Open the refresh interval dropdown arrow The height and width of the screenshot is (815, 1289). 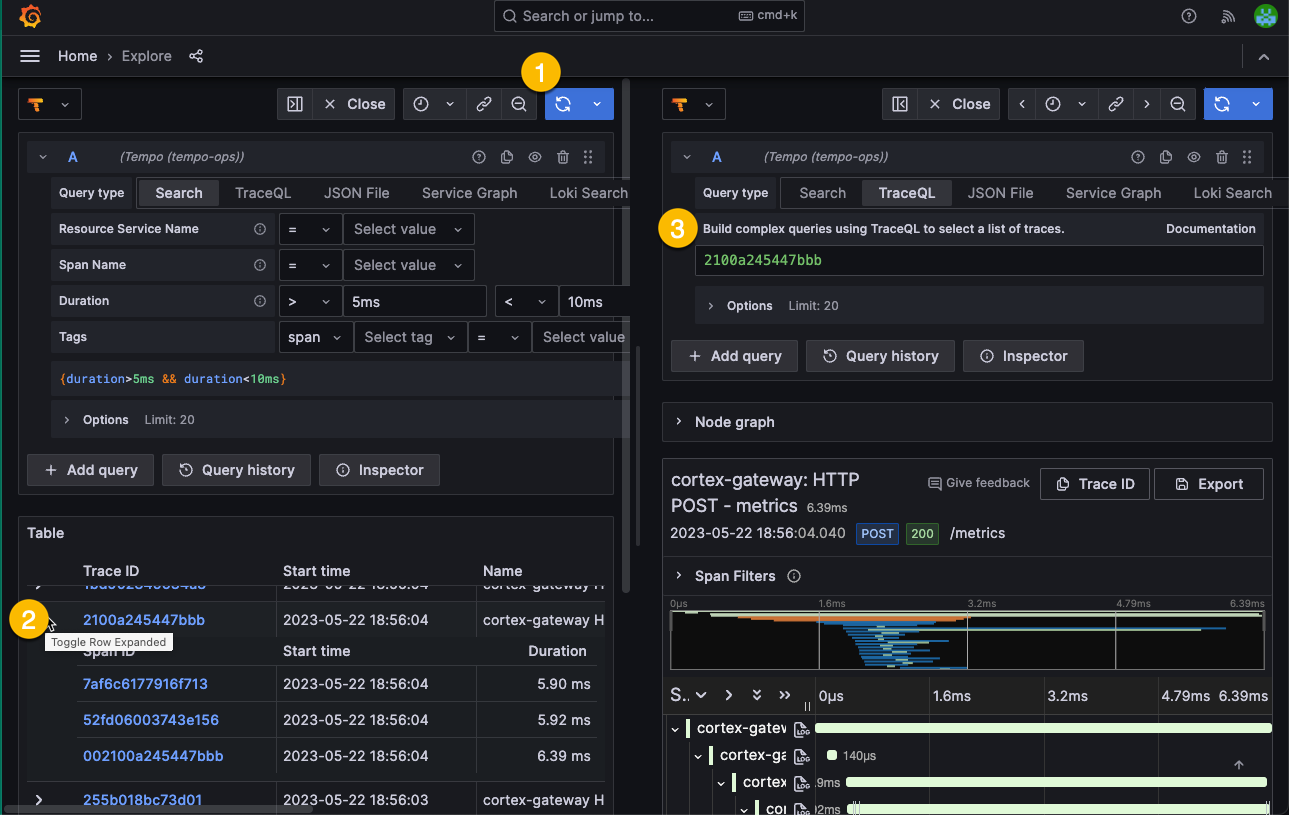pyautogui.click(x=597, y=104)
